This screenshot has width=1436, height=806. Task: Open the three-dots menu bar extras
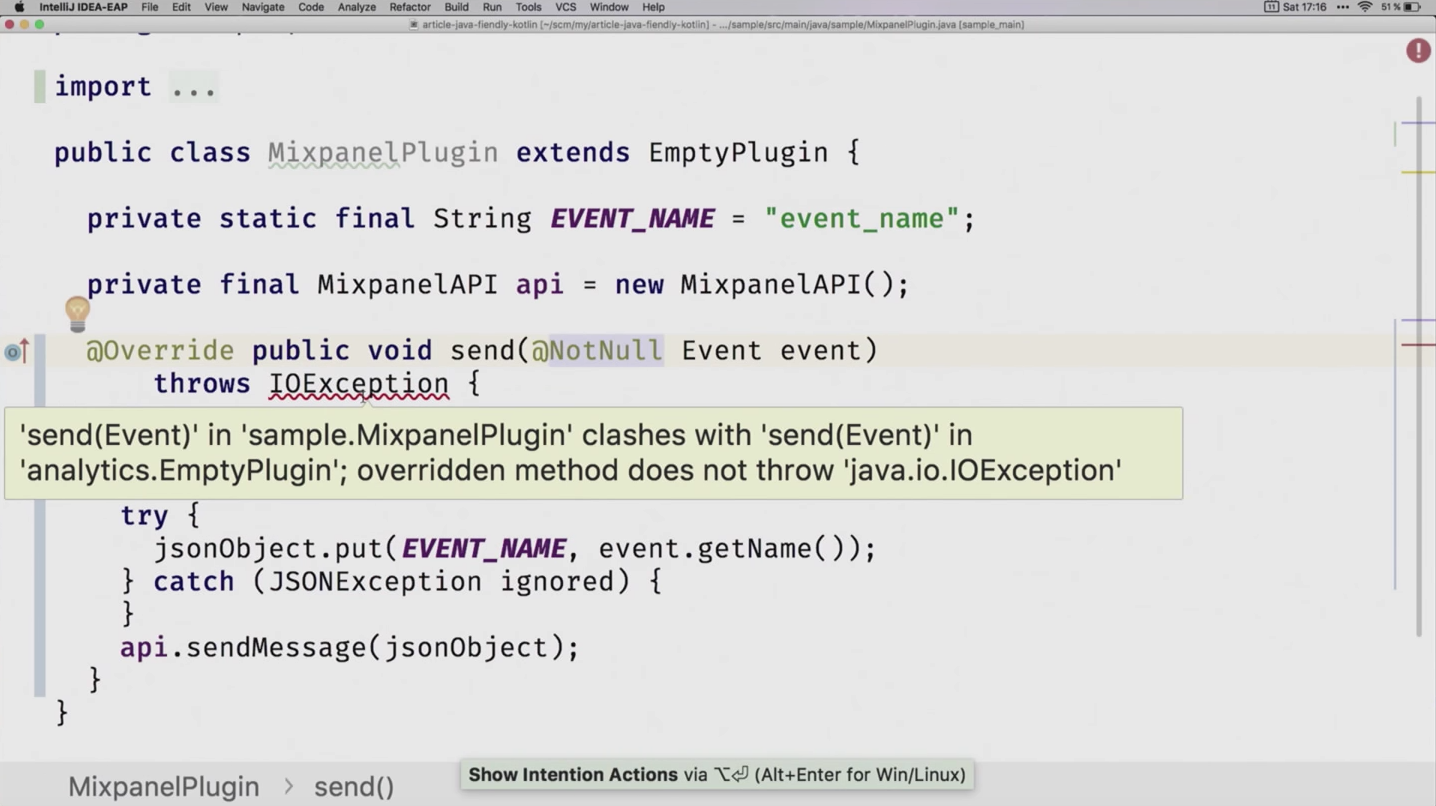point(1343,7)
